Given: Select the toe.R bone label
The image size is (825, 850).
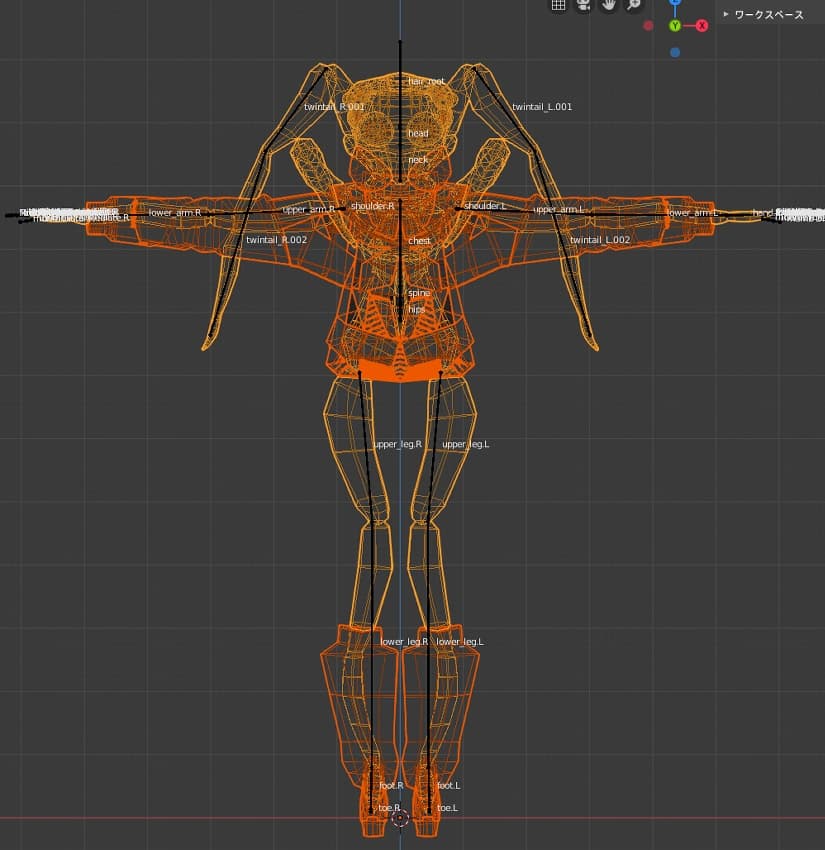Looking at the screenshot, I should point(389,808).
